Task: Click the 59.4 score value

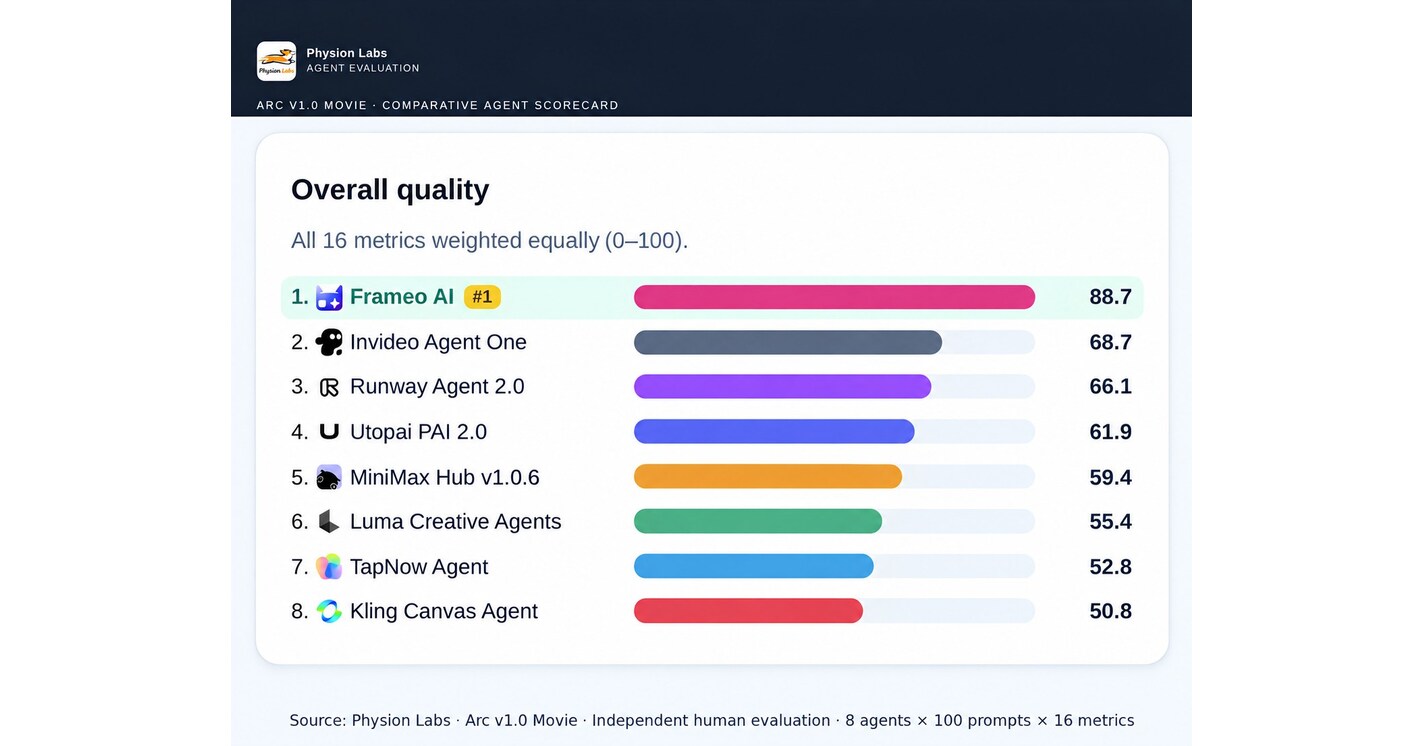Action: point(1110,477)
